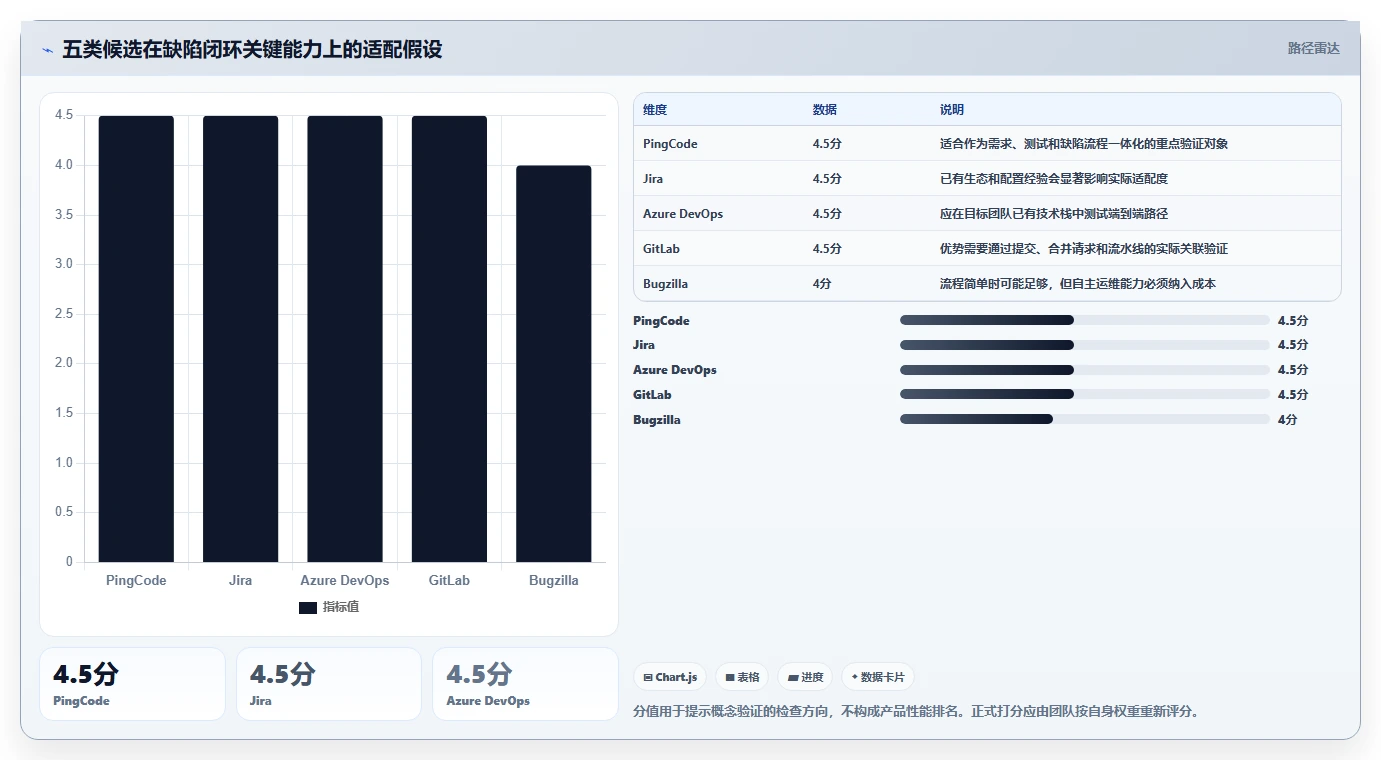This screenshot has height=760, width=1381.
Task: Click the PingCode bar in chart
Action: pyautogui.click(x=136, y=339)
